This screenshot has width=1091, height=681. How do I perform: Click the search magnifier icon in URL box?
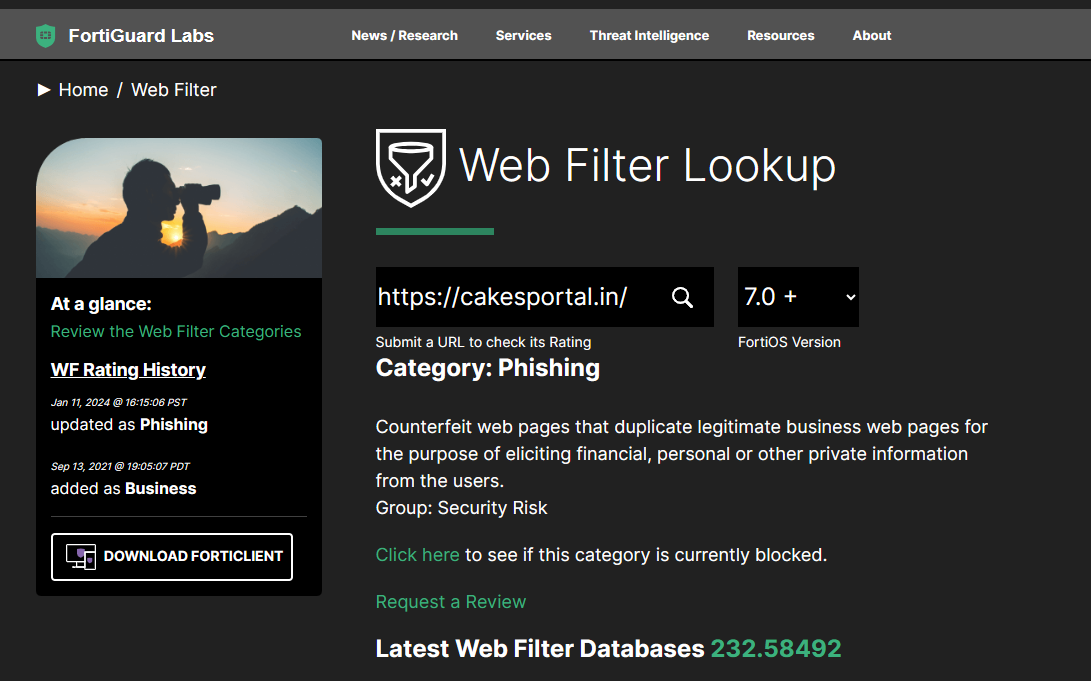[x=682, y=298]
